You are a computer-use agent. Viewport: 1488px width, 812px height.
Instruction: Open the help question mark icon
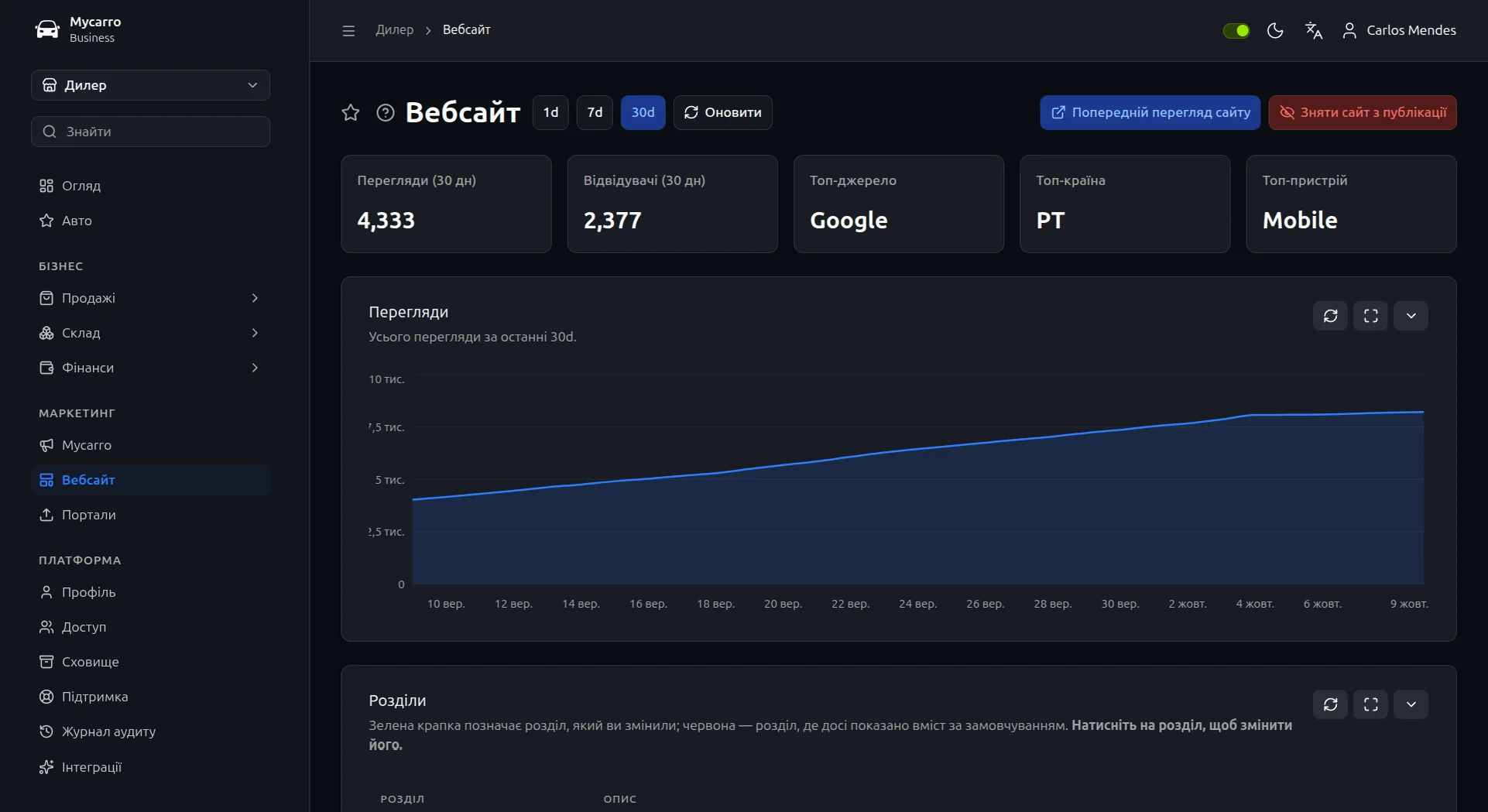point(386,113)
